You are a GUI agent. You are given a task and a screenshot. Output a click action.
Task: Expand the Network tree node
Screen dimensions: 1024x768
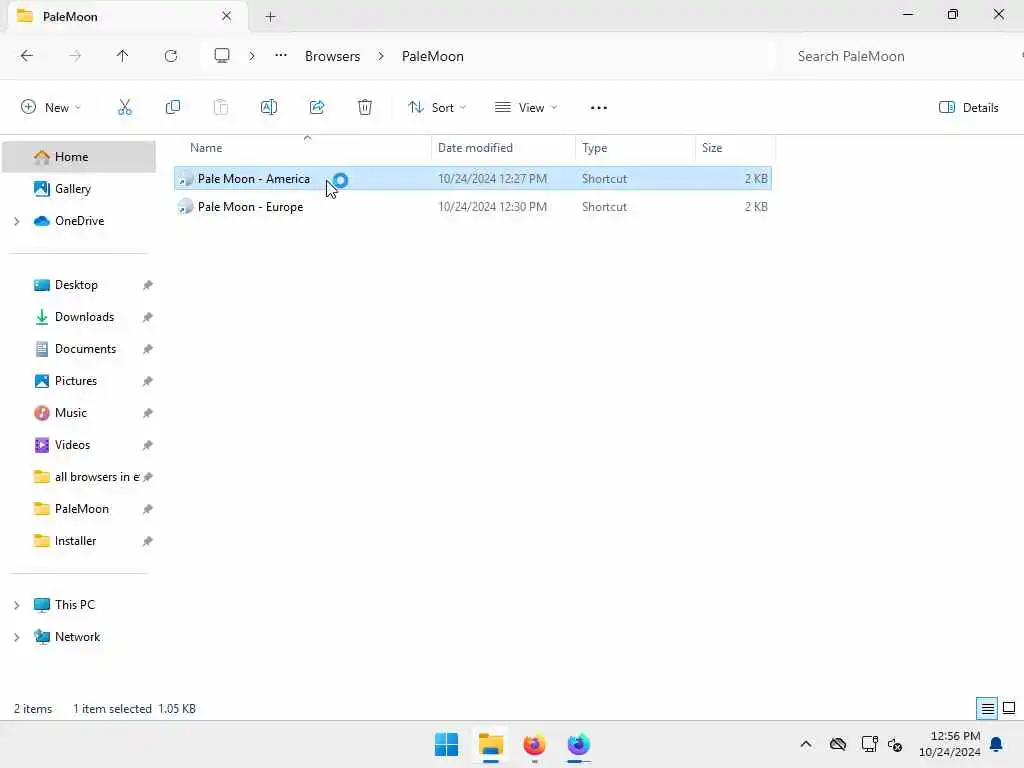click(x=16, y=637)
